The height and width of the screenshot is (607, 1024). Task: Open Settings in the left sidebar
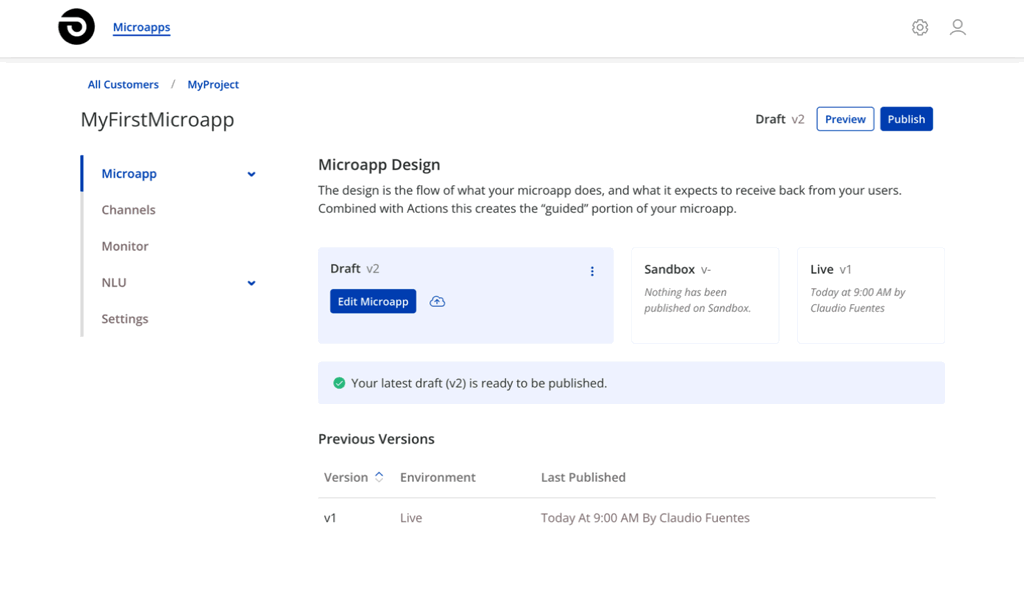pyautogui.click(x=125, y=319)
